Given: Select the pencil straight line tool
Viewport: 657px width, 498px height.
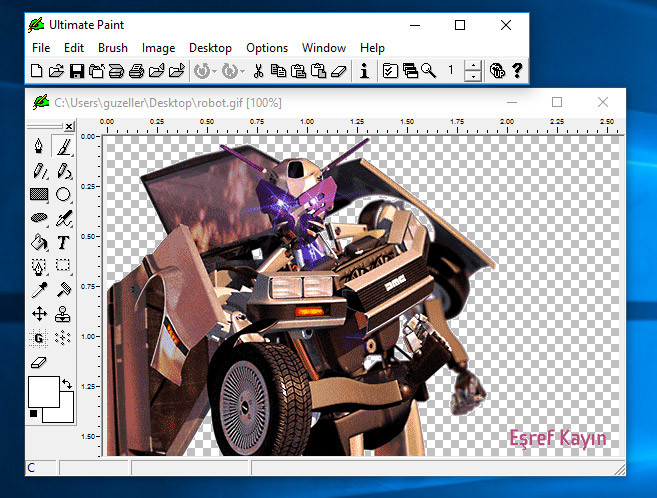Looking at the screenshot, I should [x=39, y=170].
